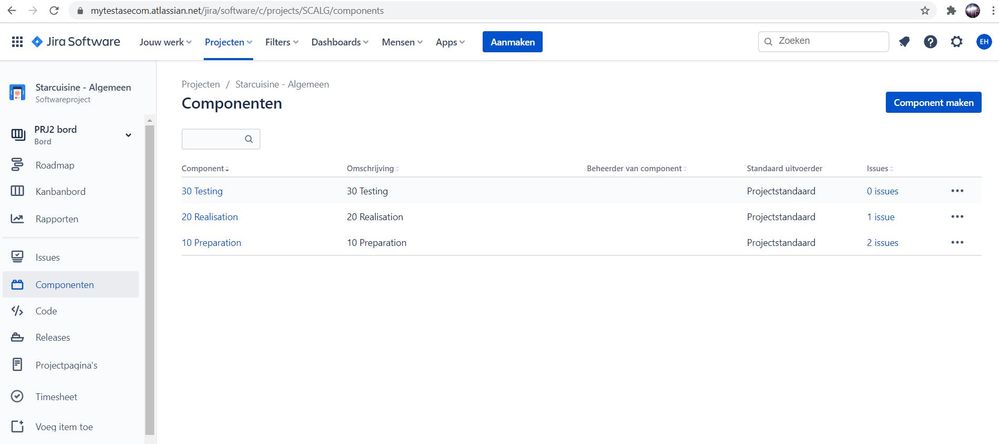This screenshot has height=444, width=999.
Task: Click the component filter search box
Action: click(220, 139)
